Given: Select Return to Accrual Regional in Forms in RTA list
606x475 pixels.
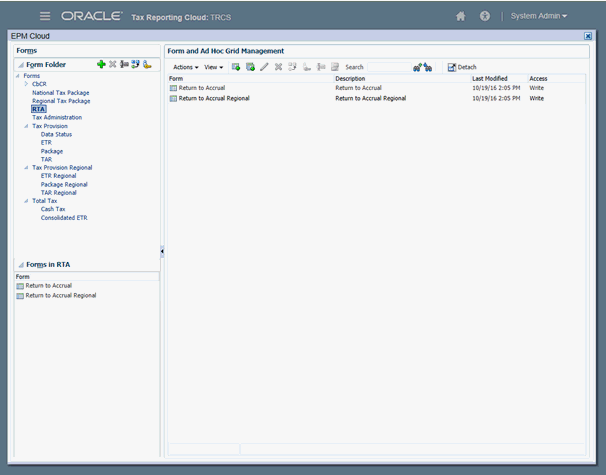Looking at the screenshot, I should pos(61,295).
